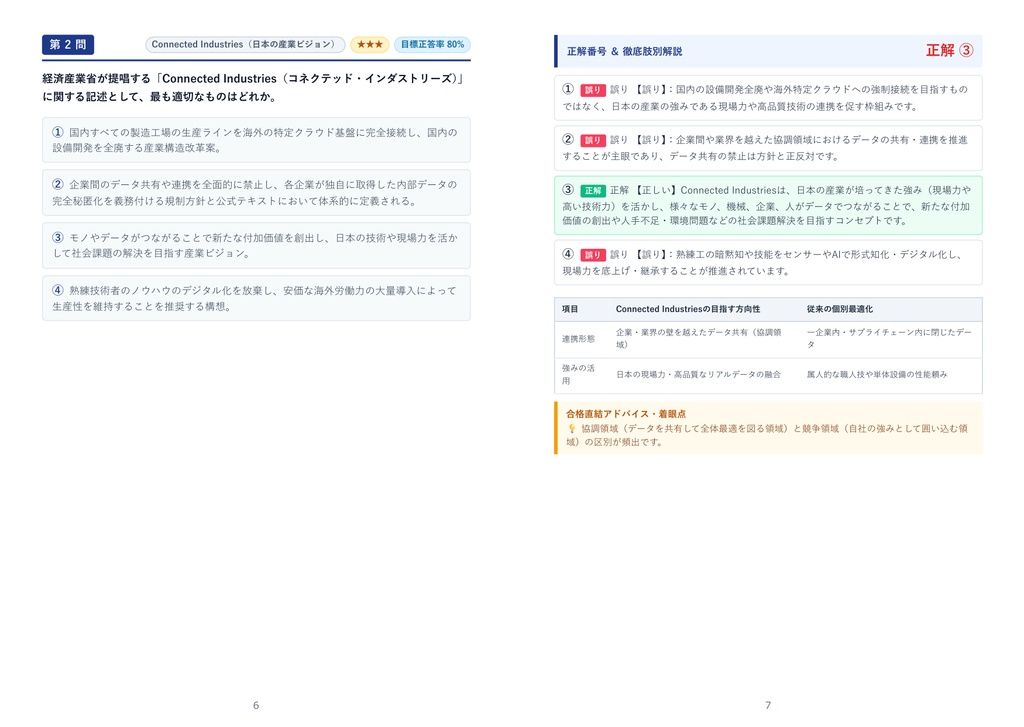Click page number 7 at the bottom
Screen dimensions: 1024x727
click(768, 705)
